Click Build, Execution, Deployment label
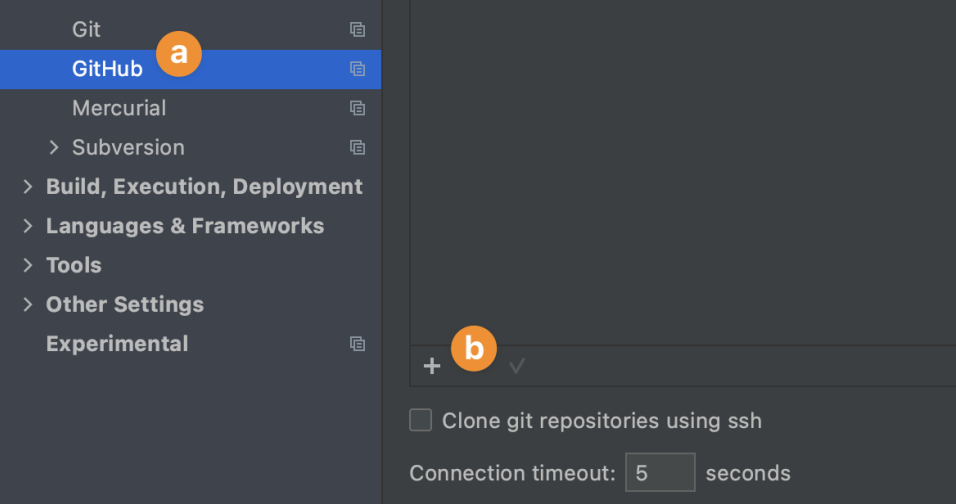This screenshot has width=956, height=504. point(204,186)
